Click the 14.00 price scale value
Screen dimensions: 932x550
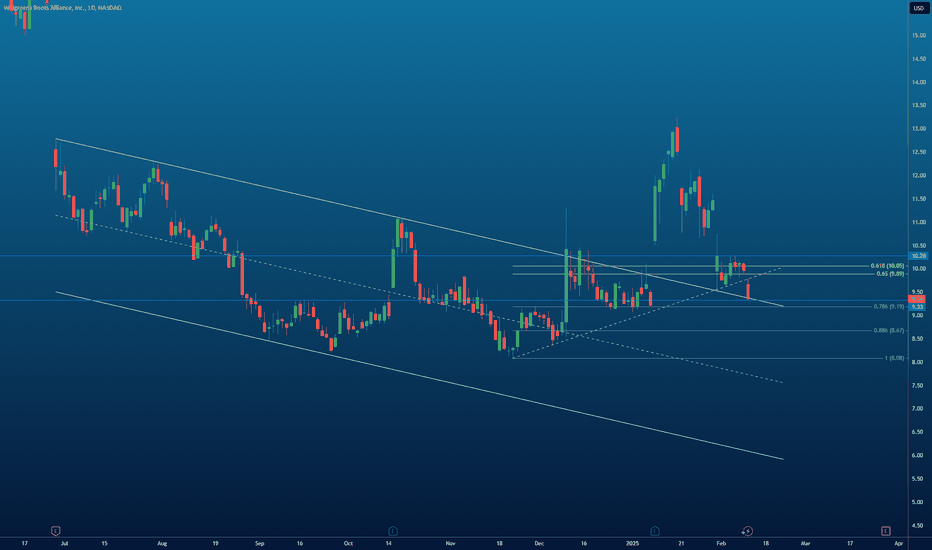click(x=918, y=82)
